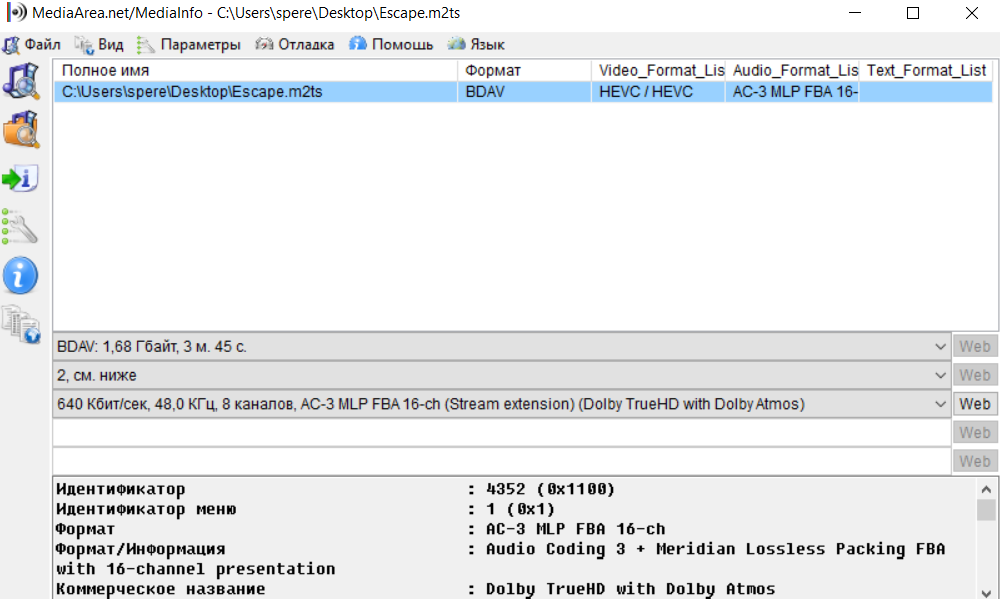Click the blue About info icon
1000x599 pixels.
pyautogui.click(x=20, y=275)
